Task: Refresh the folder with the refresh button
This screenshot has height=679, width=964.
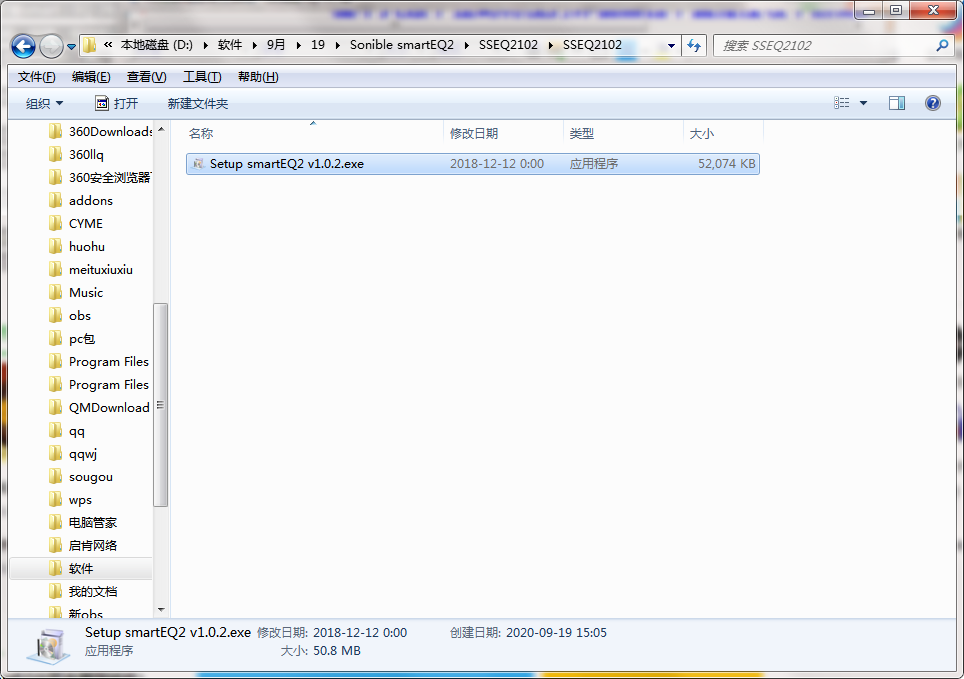Action: pos(695,46)
